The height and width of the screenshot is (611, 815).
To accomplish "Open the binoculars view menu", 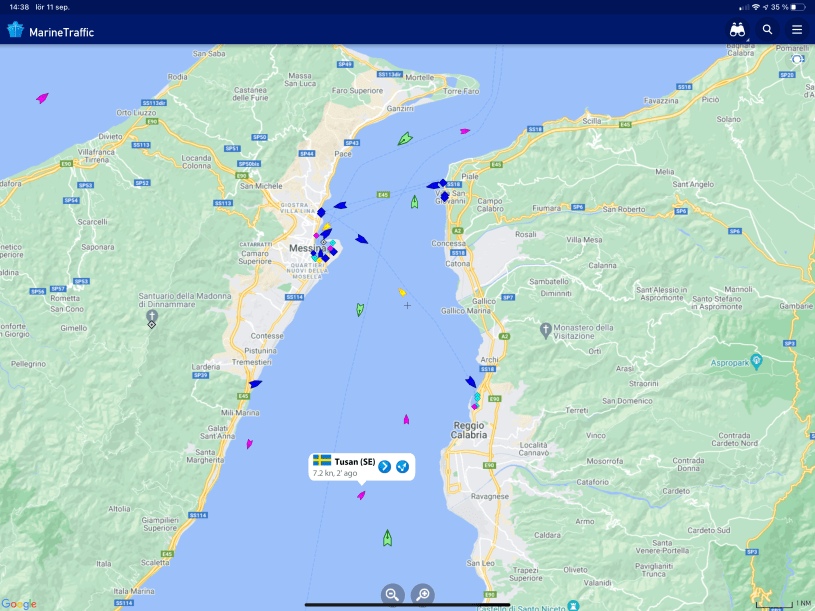I will [738, 30].
